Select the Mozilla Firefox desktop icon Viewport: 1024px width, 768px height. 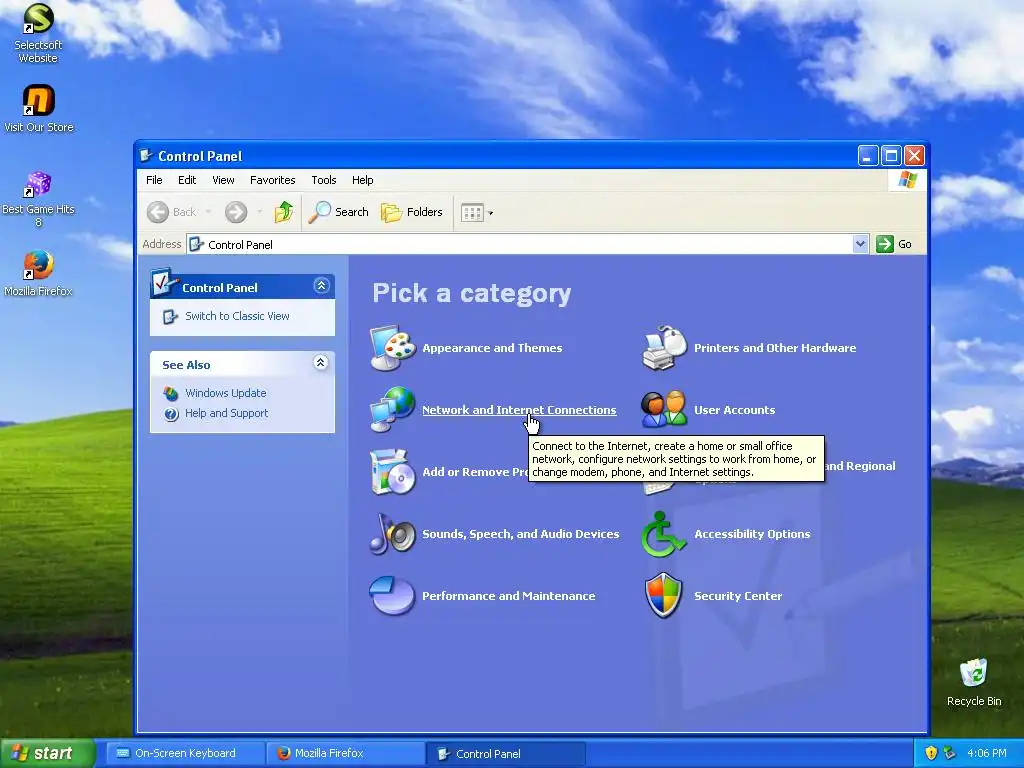pyautogui.click(x=38, y=273)
